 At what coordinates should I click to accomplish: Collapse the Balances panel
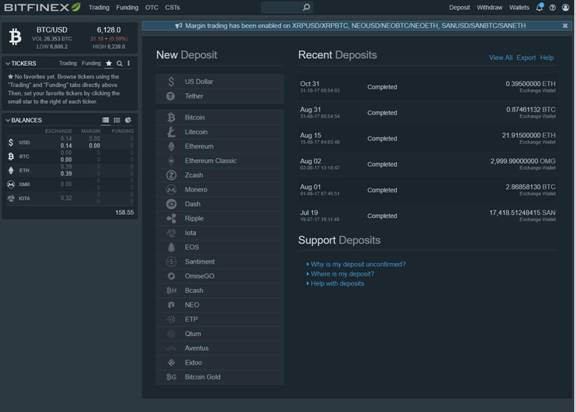pos(8,120)
